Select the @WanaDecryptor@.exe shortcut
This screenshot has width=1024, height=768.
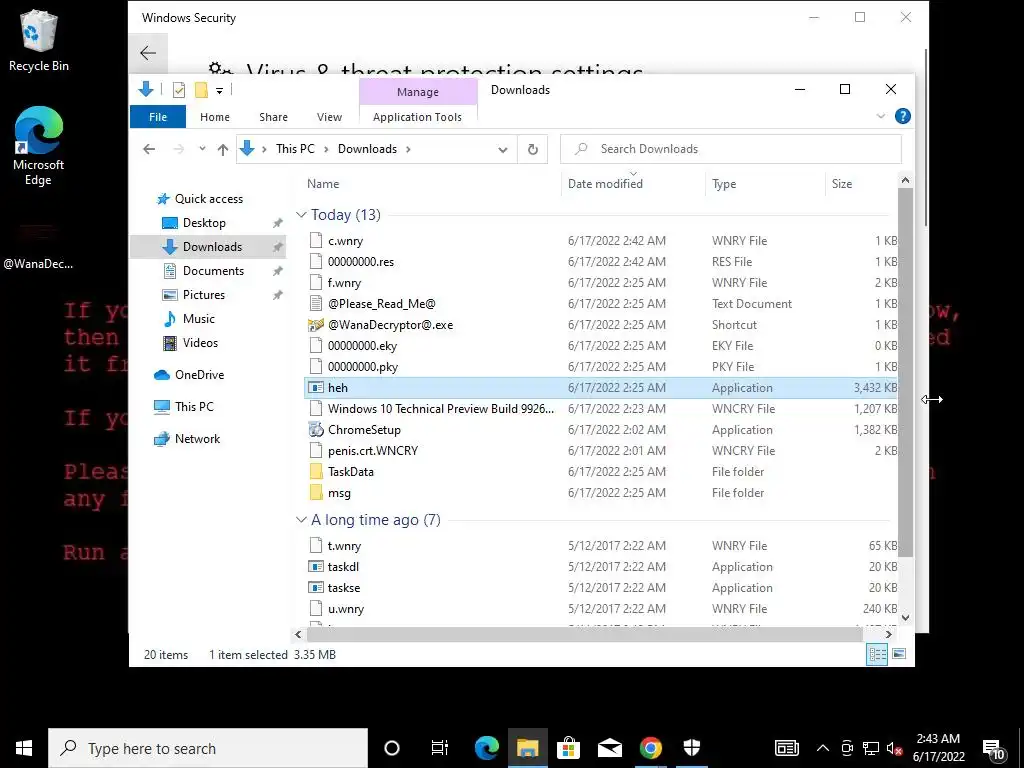[x=601, y=325]
